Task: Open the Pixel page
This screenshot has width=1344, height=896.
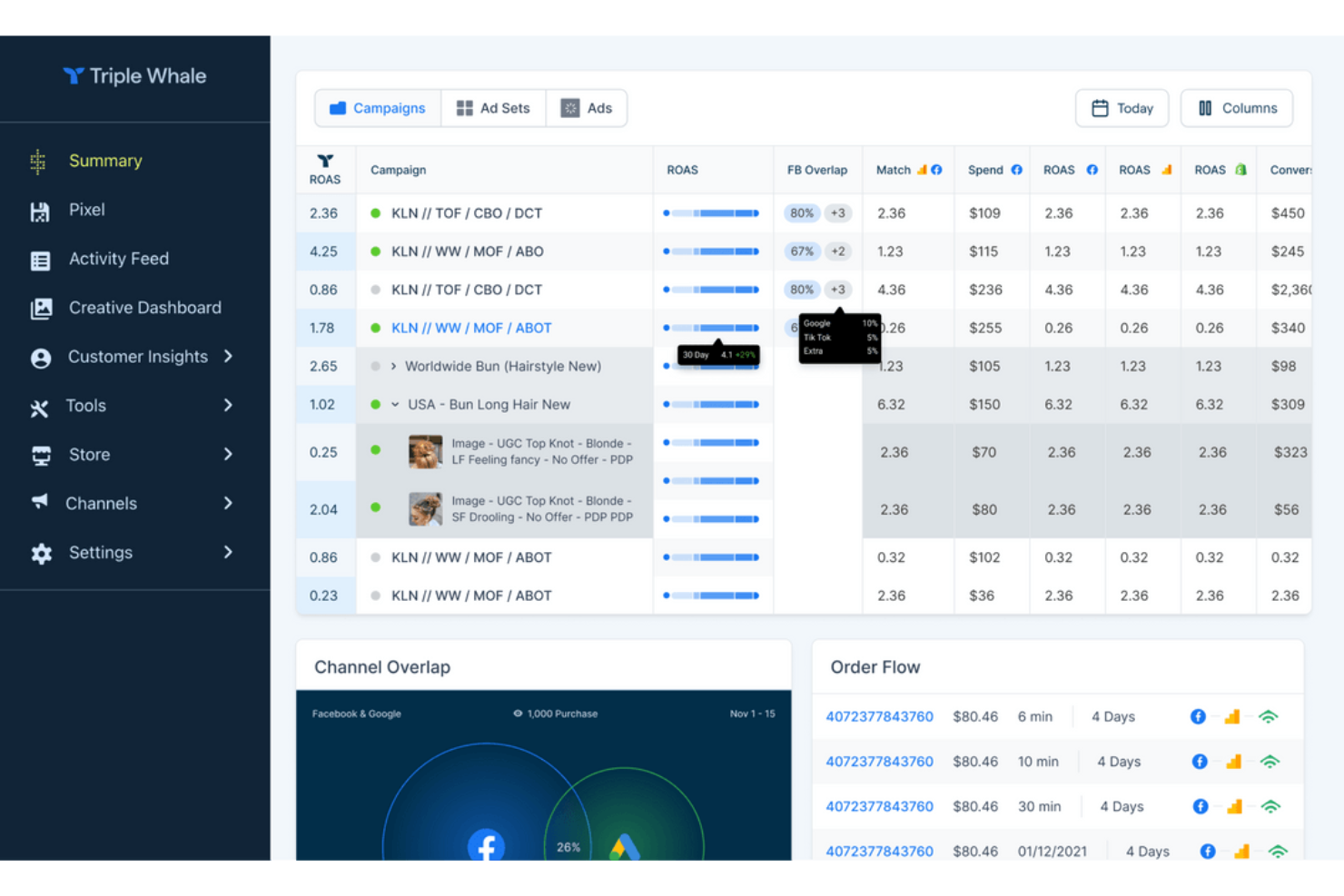Action: (87, 210)
